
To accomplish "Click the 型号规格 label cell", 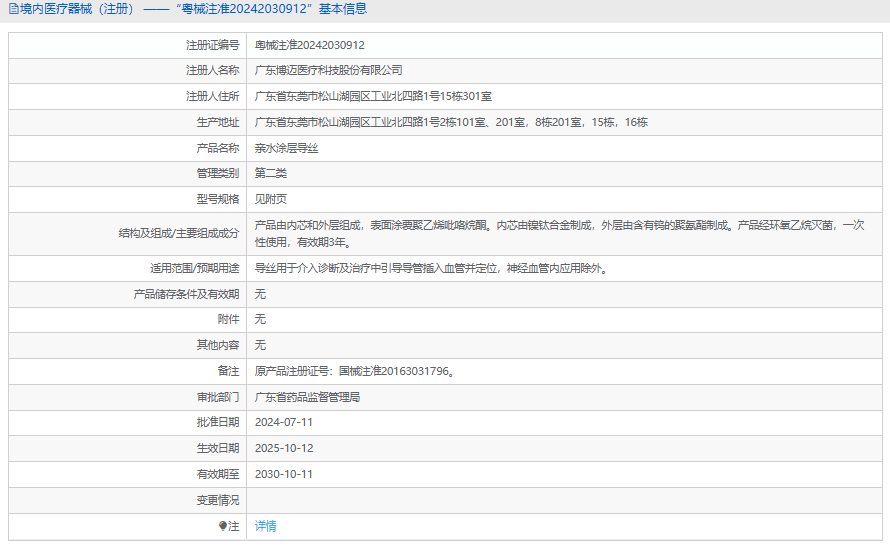I will pos(128,199).
